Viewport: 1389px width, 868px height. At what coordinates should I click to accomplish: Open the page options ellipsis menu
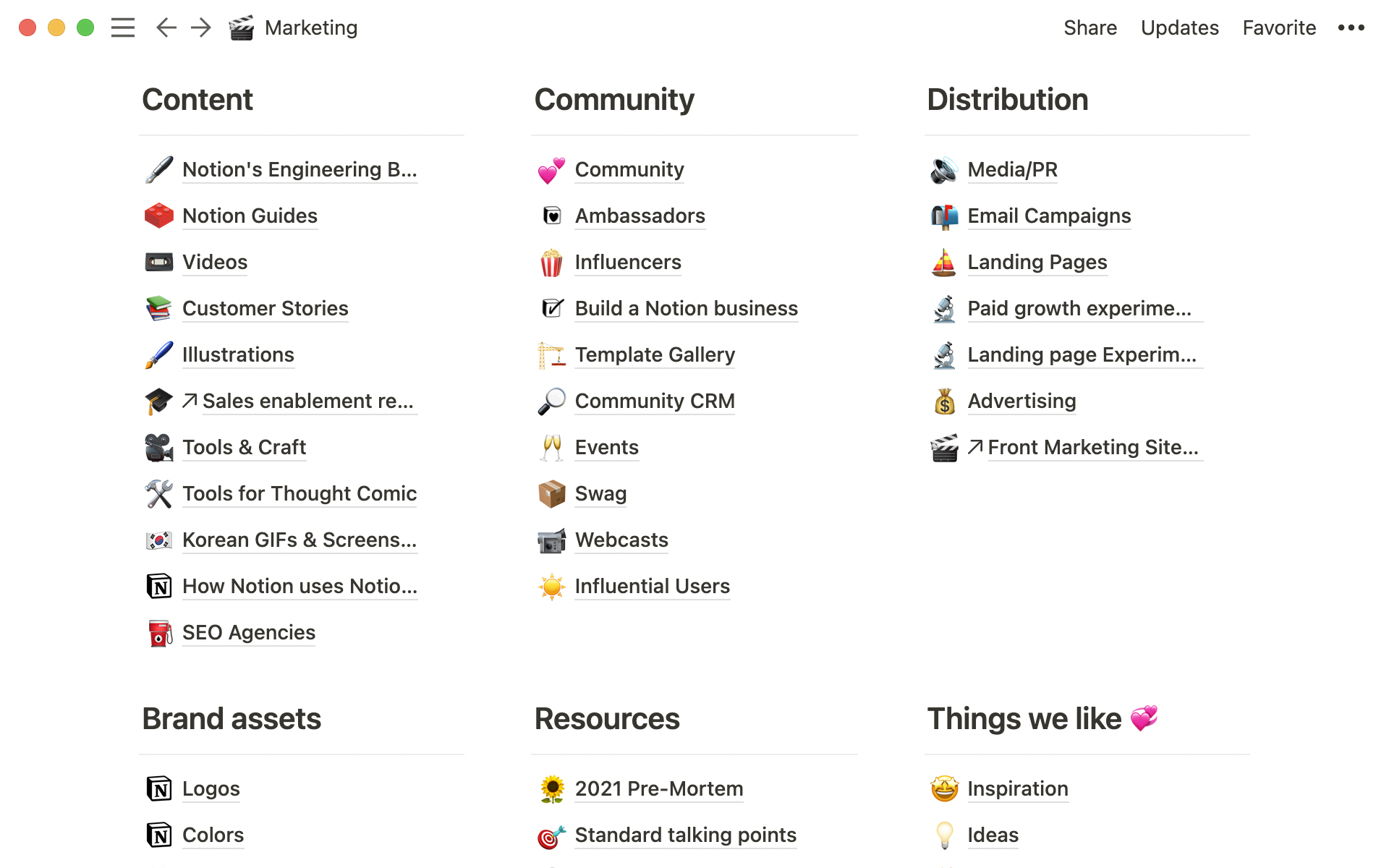click(1351, 27)
